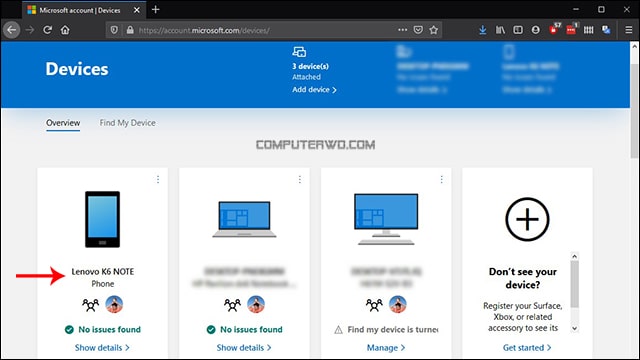Toggle the sidebar view icon

(518, 30)
